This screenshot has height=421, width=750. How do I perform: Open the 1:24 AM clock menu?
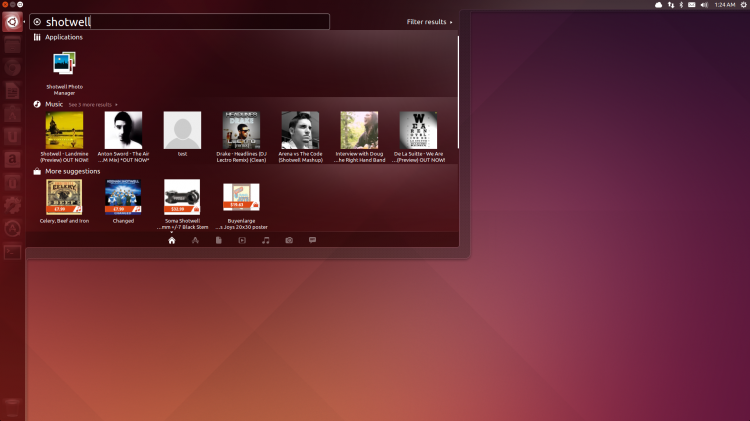click(725, 5)
